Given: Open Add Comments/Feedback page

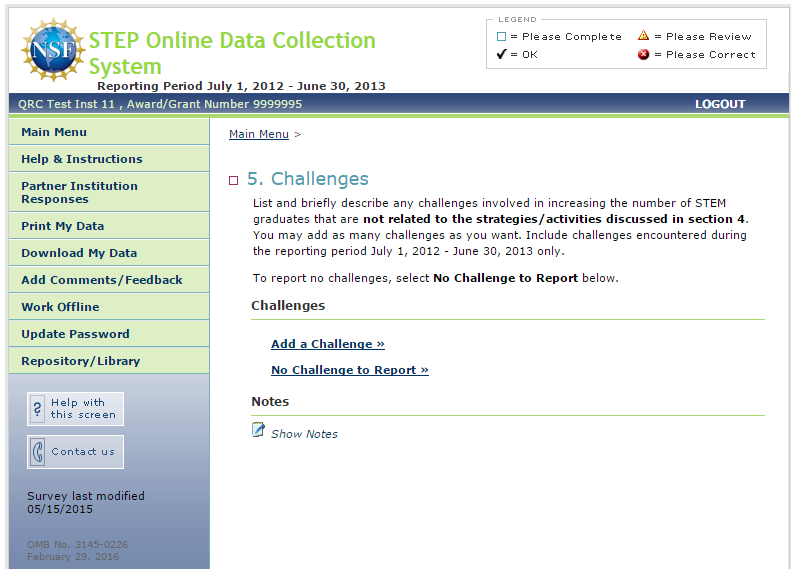Looking at the screenshot, I should tap(101, 280).
